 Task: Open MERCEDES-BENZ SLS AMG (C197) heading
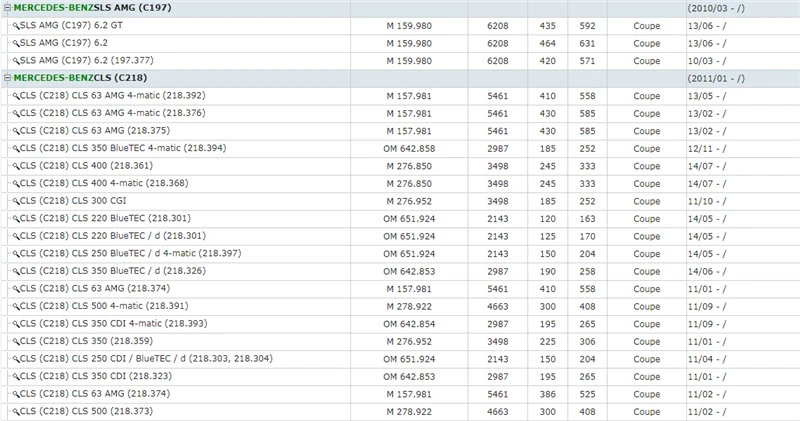pyautogui.click(x=92, y=8)
